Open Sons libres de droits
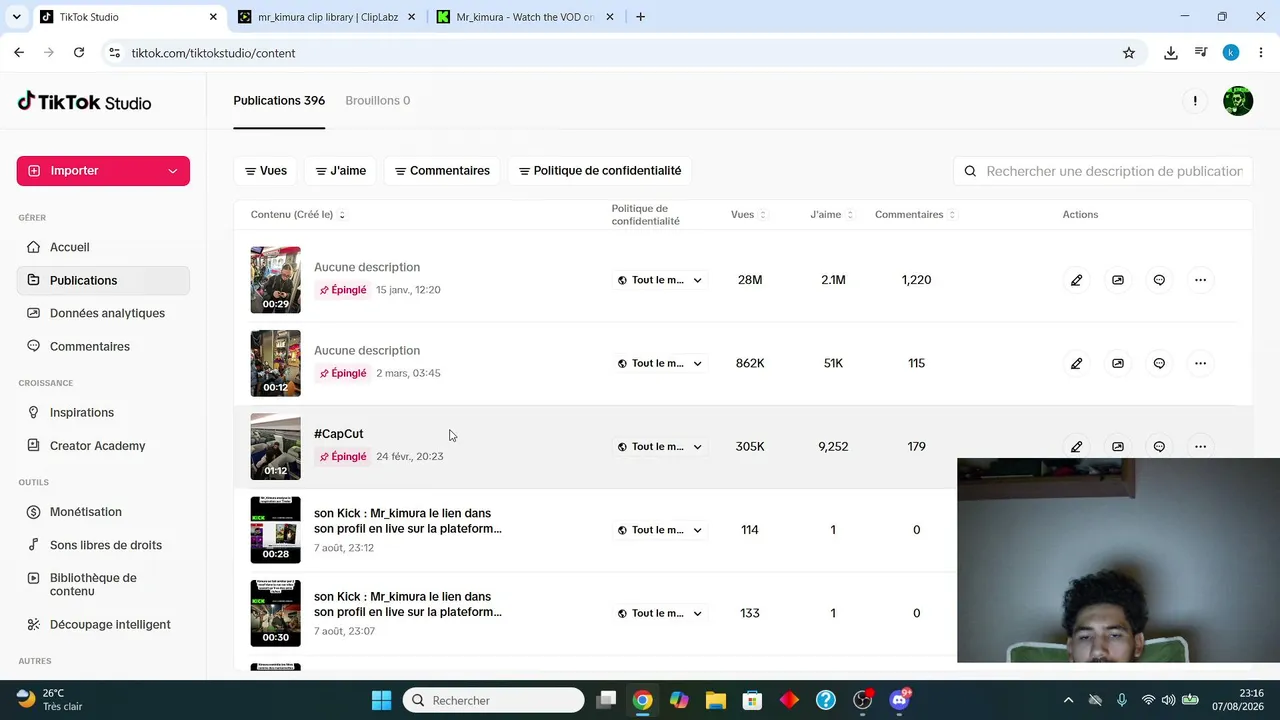The image size is (1280, 720). (103, 544)
